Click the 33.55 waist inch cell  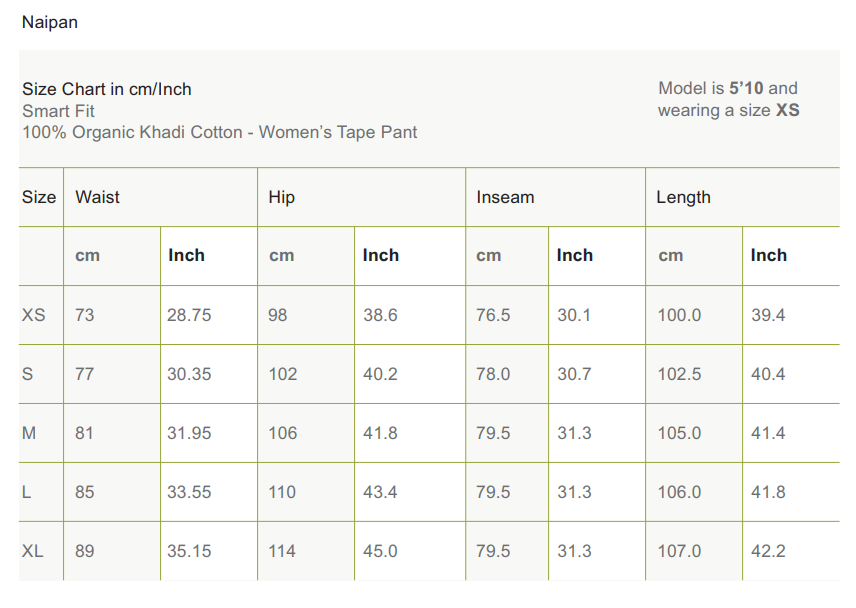coord(189,492)
